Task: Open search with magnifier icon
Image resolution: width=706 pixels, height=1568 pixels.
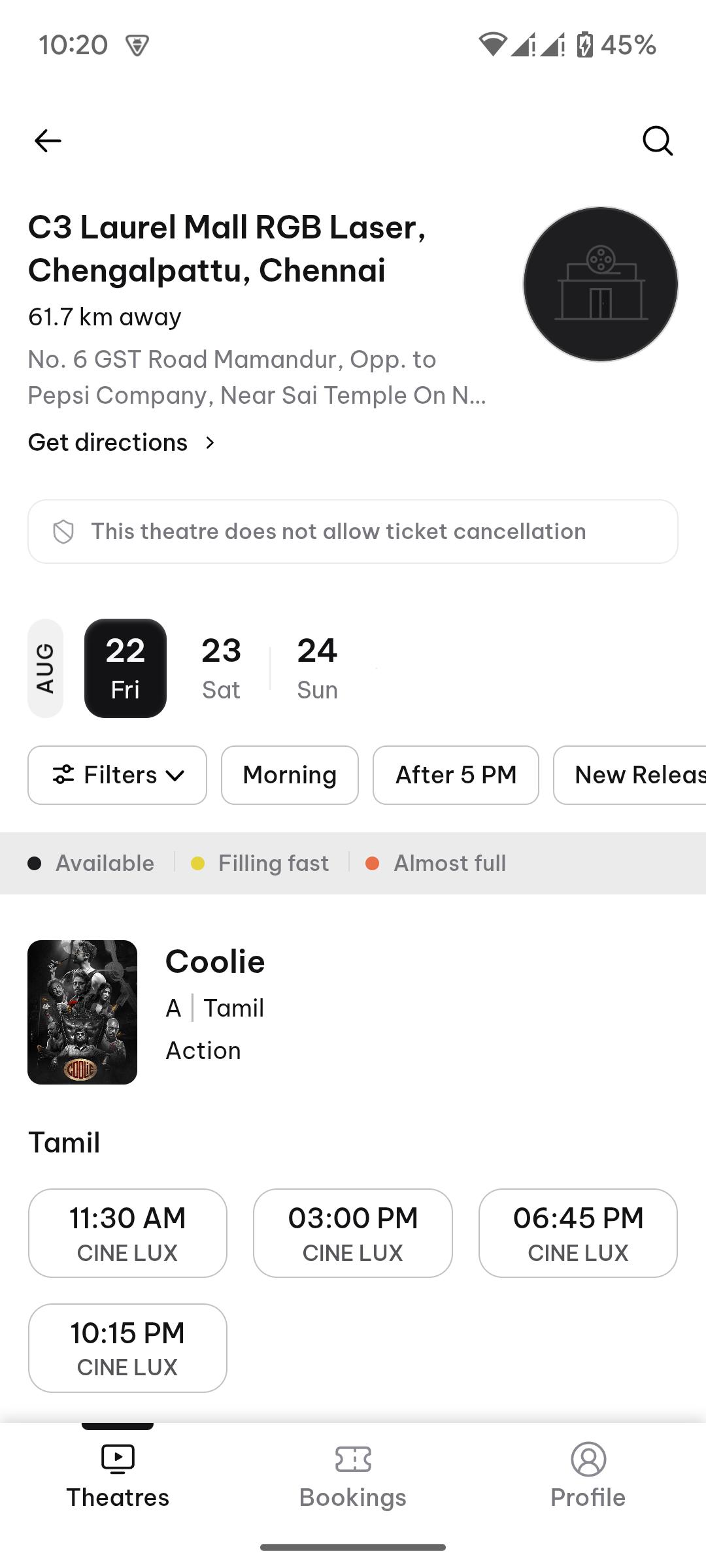Action: click(657, 140)
